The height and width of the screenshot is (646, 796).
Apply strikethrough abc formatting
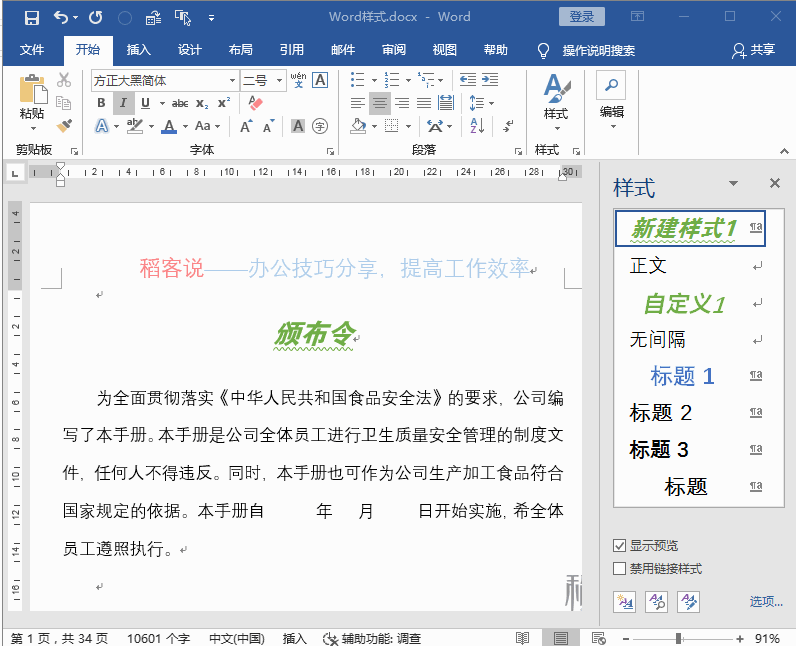[180, 103]
